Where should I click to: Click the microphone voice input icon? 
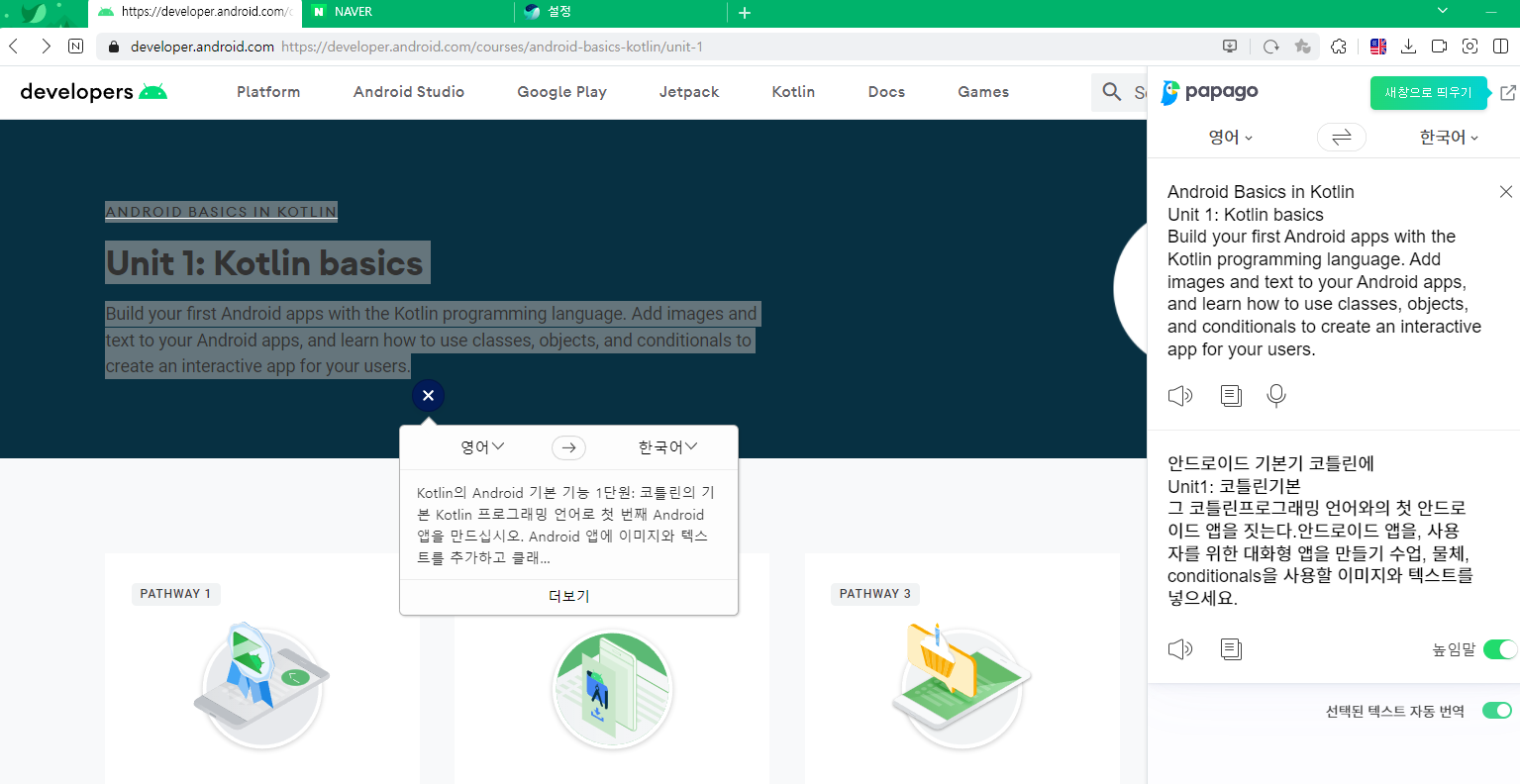pyautogui.click(x=1276, y=396)
